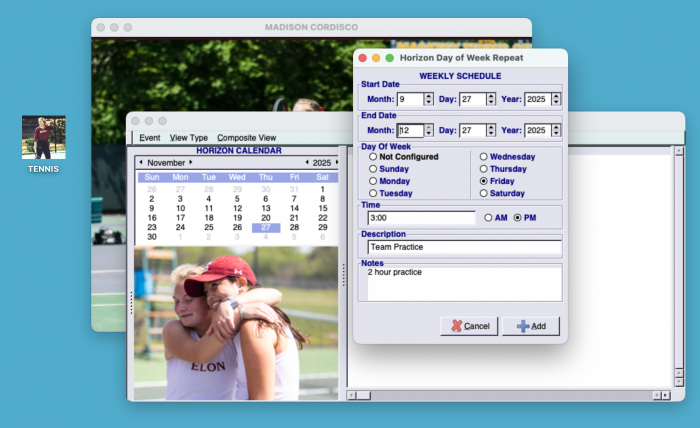Click the Start Date Month stepper arrows

[x=429, y=99]
